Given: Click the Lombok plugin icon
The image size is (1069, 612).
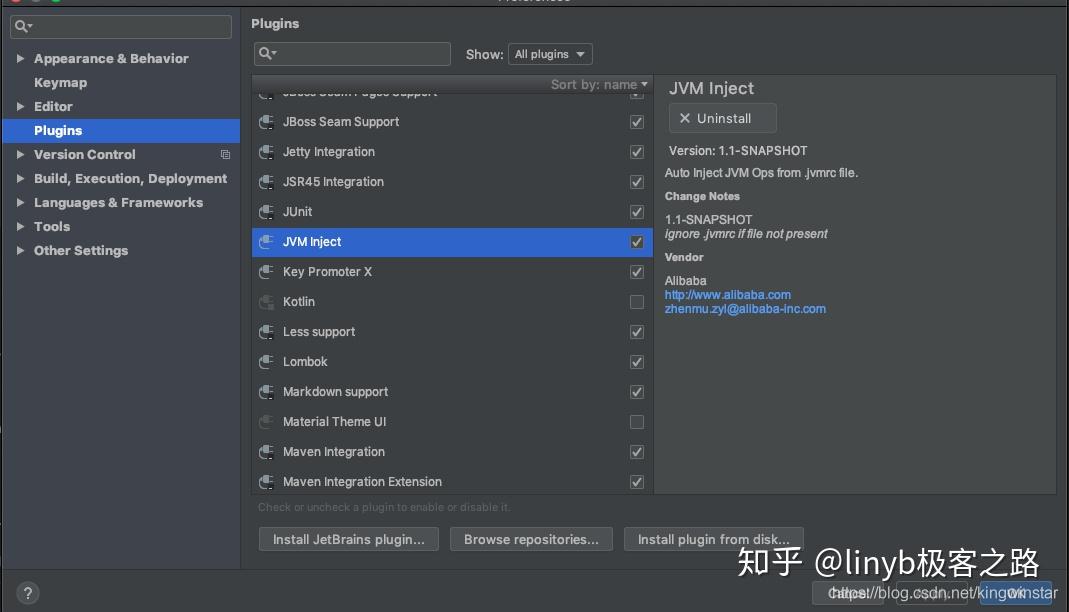Looking at the screenshot, I should tap(267, 362).
